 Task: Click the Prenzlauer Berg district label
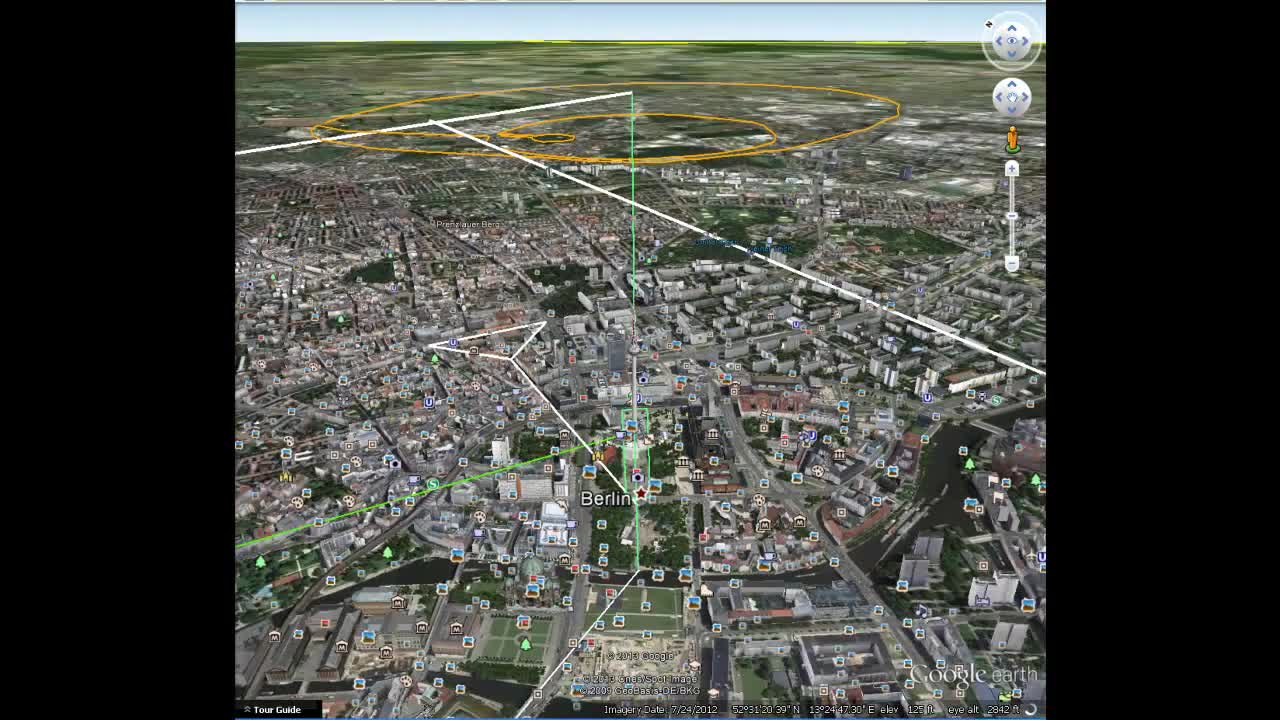tap(467, 224)
